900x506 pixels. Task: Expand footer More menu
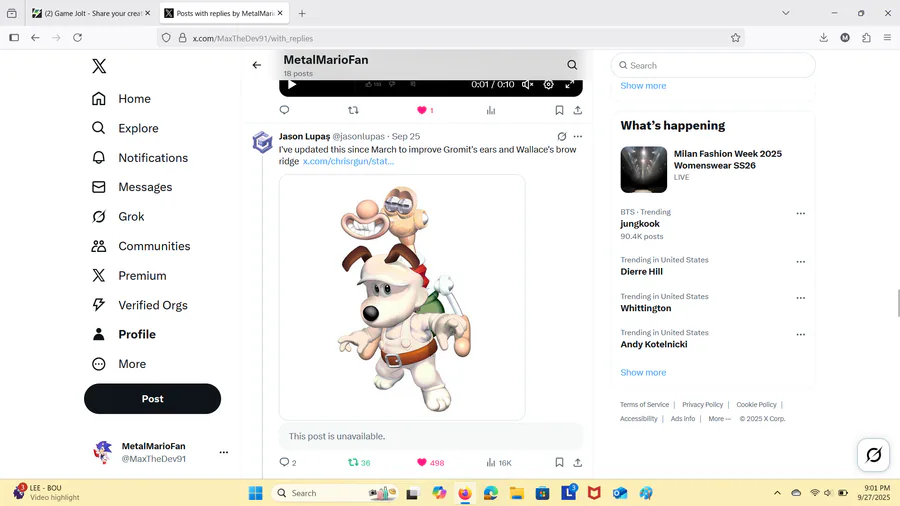point(719,419)
